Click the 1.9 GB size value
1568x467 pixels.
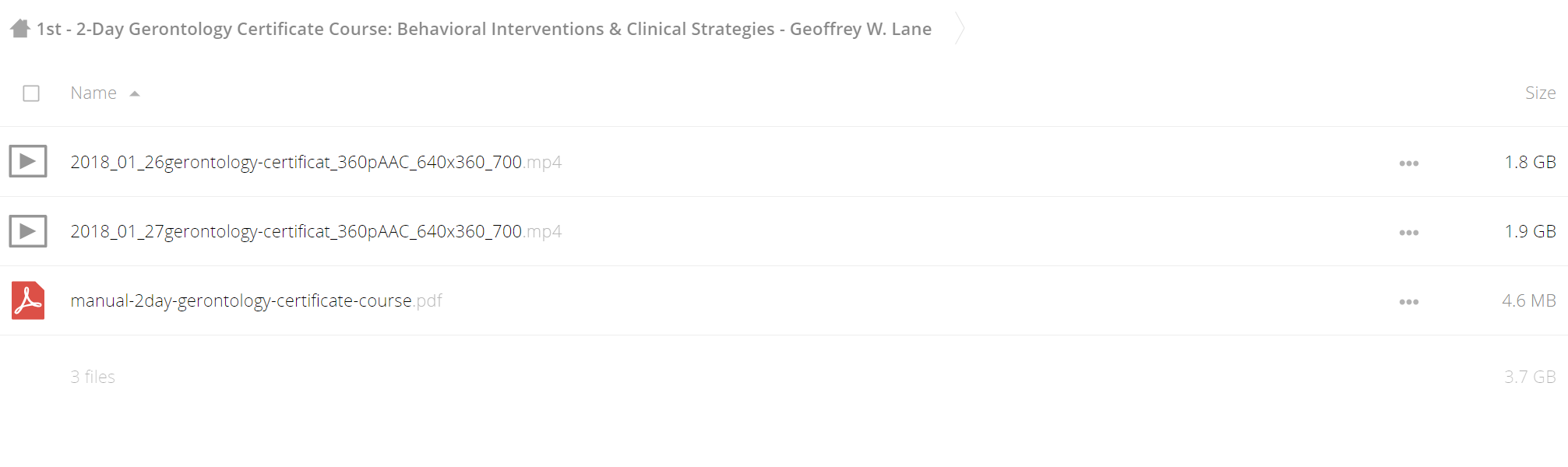click(1530, 231)
